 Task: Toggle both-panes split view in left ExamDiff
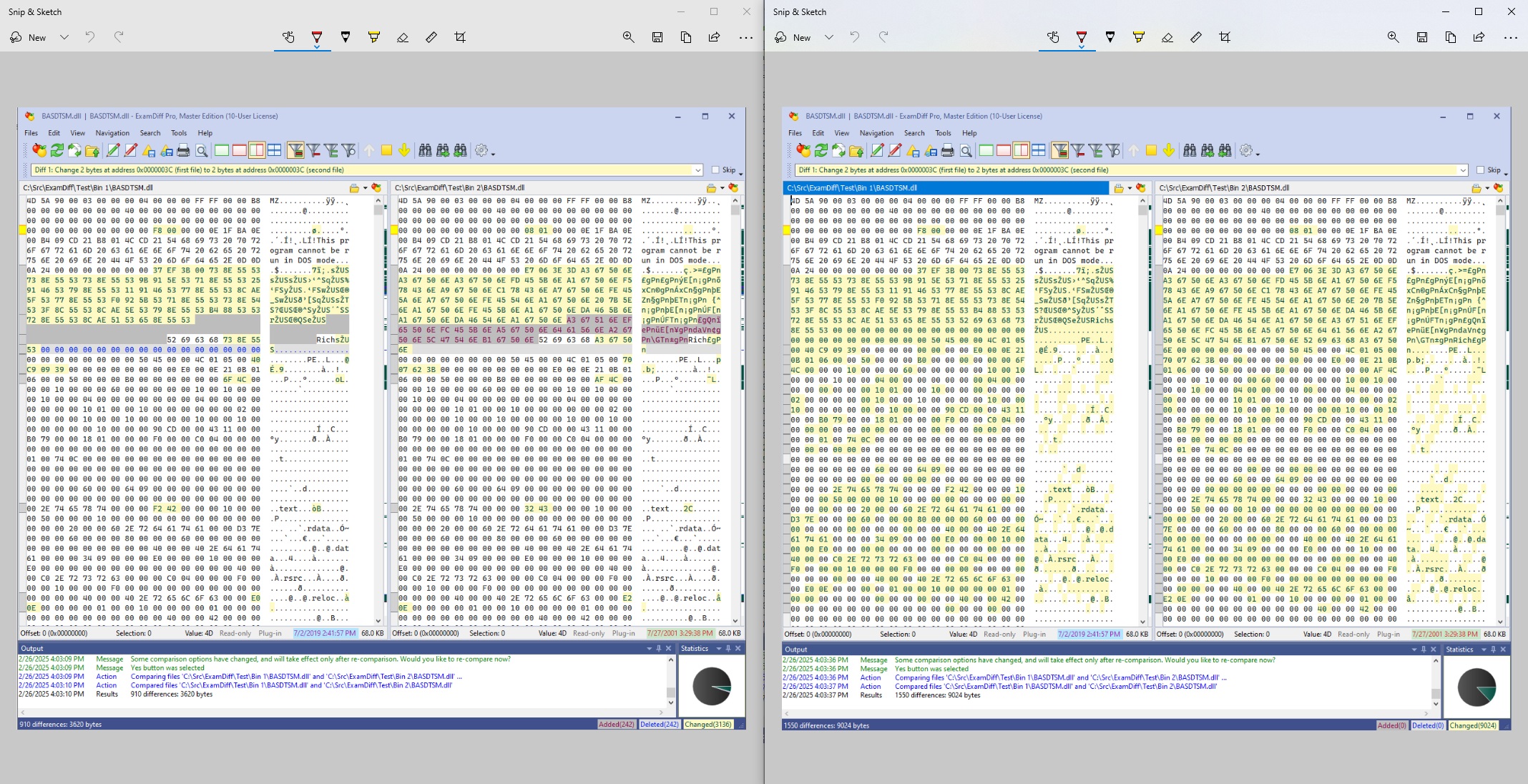click(257, 150)
